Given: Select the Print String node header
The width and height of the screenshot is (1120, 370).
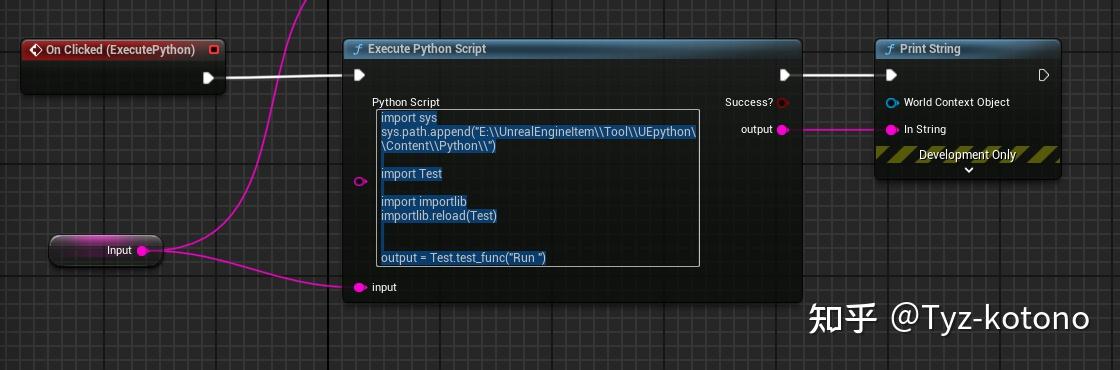Looking at the screenshot, I should [968, 49].
